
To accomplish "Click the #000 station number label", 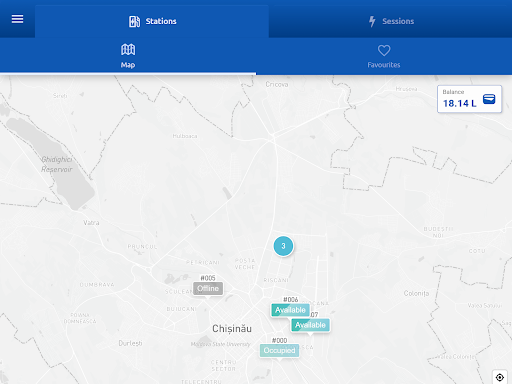I will pyautogui.click(x=279, y=340).
